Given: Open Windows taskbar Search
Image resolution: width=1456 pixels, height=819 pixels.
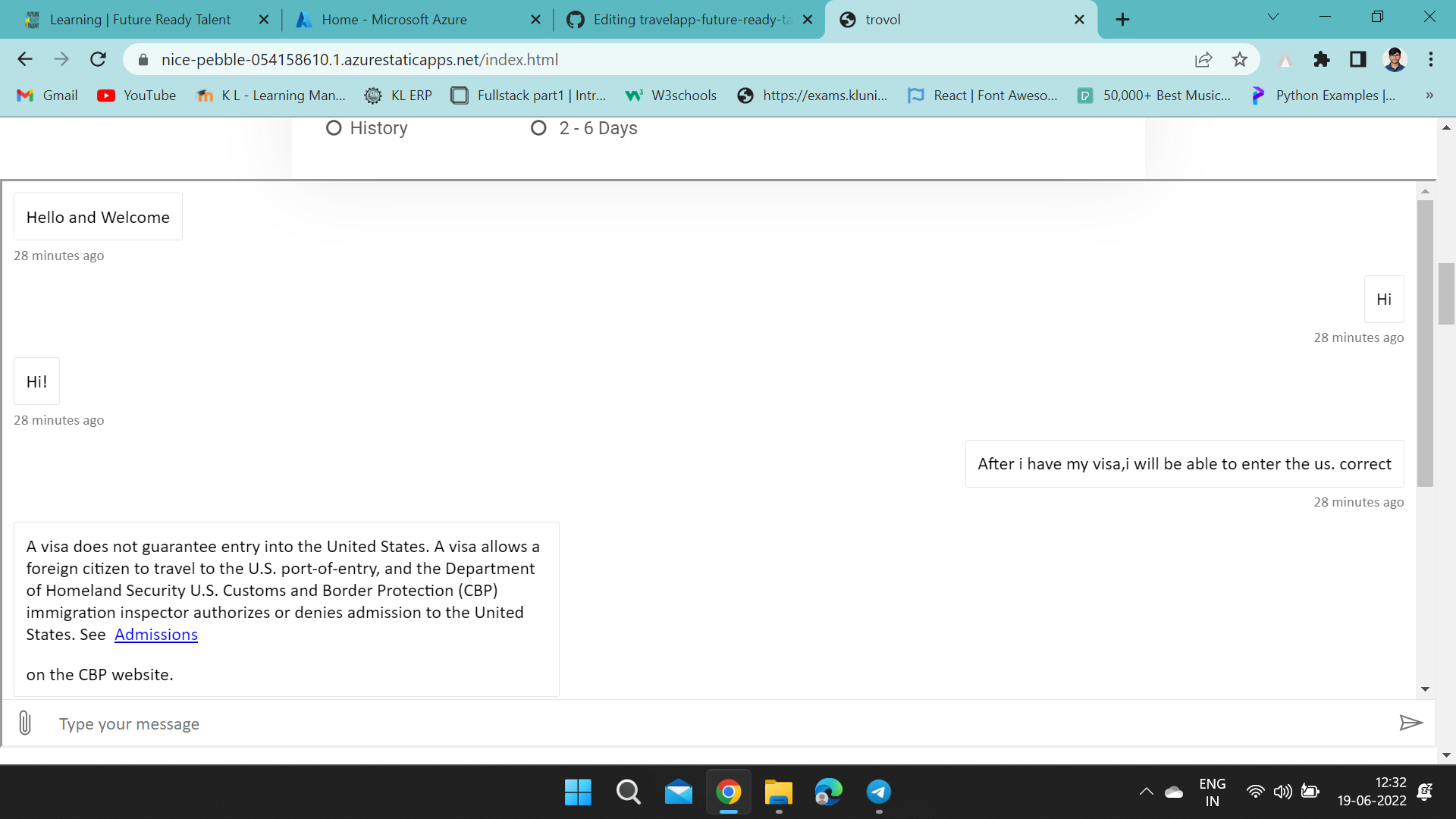Looking at the screenshot, I should coord(628,792).
